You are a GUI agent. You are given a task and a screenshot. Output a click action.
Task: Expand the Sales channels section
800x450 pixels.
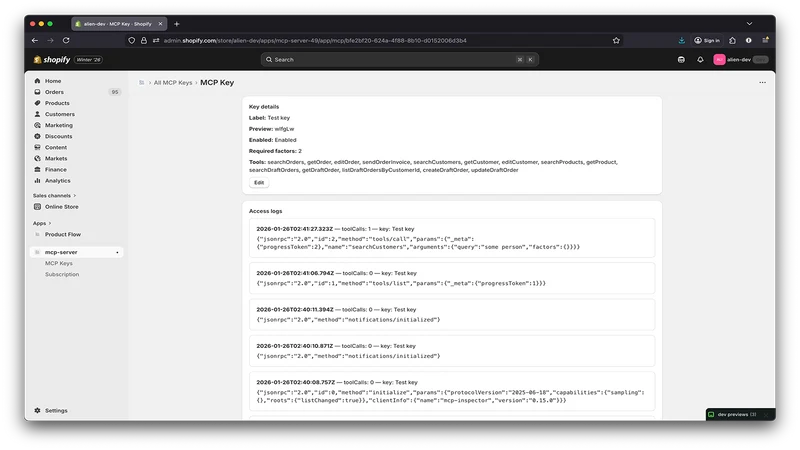click(54, 195)
